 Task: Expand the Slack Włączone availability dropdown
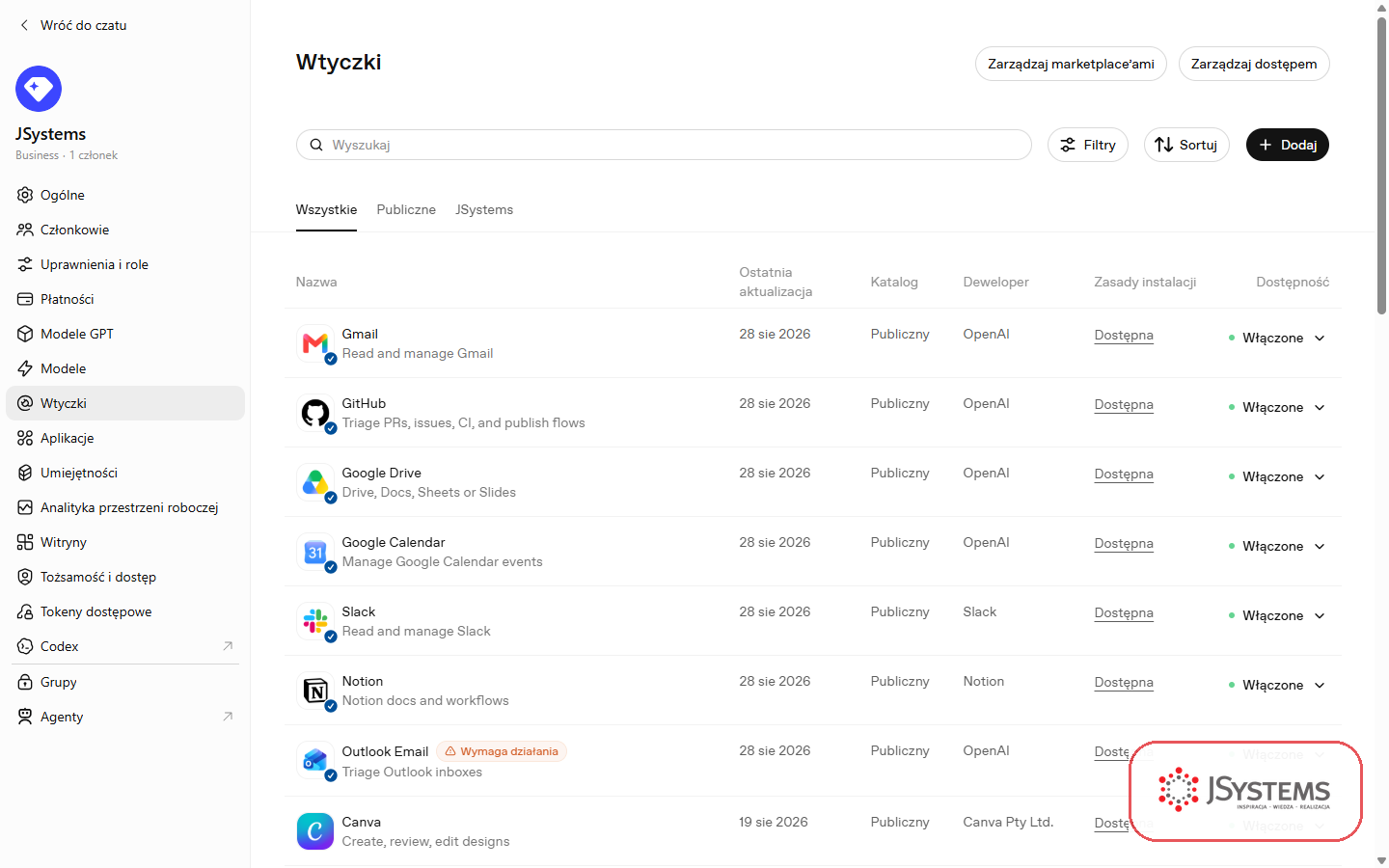pyautogui.click(x=1278, y=615)
